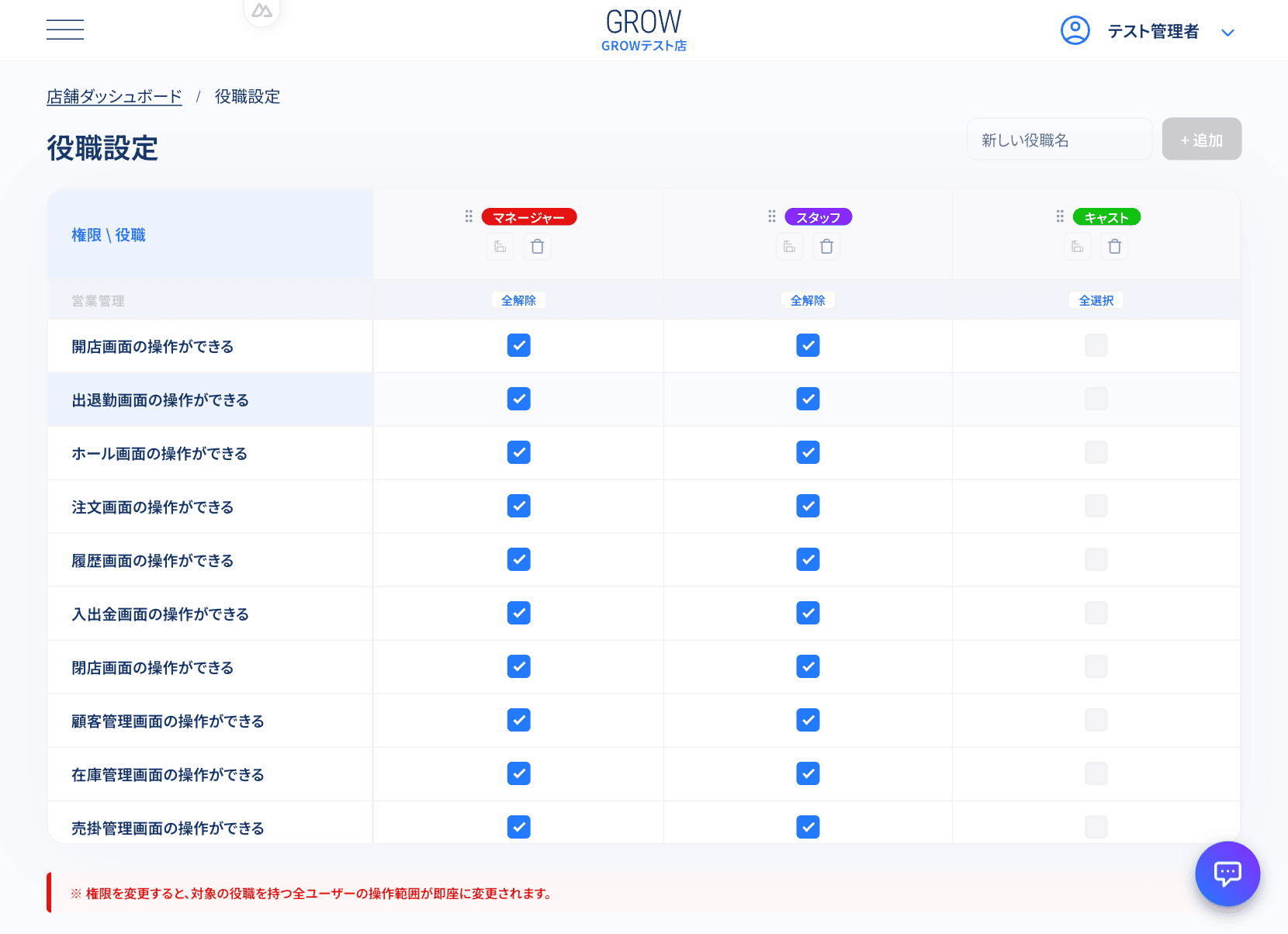This screenshot has height=934, width=1288.
Task: Uncheck マネージャー for 在庫管理画面の操作ができる
Action: pos(519,773)
